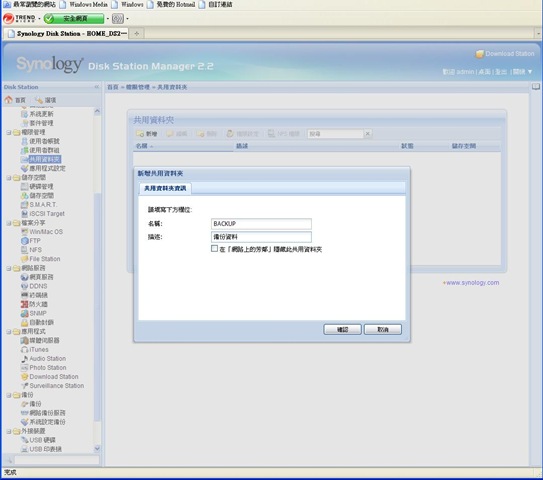Collapse 儲存空間 folder group
This screenshot has height=480, width=543.
[x=9, y=178]
